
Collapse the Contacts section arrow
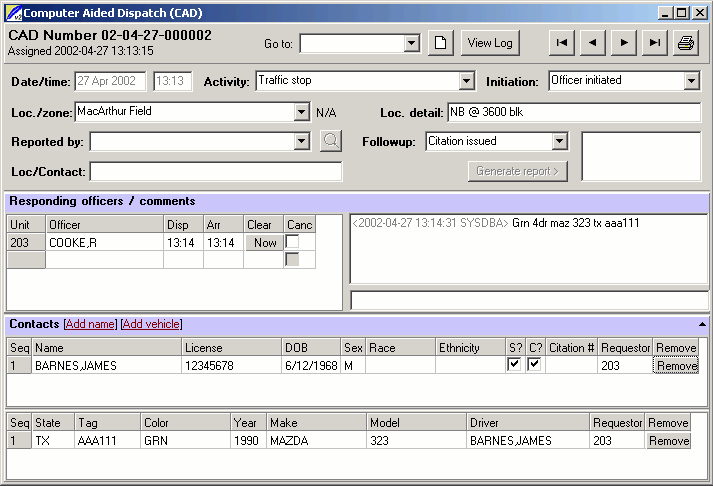coord(702,324)
